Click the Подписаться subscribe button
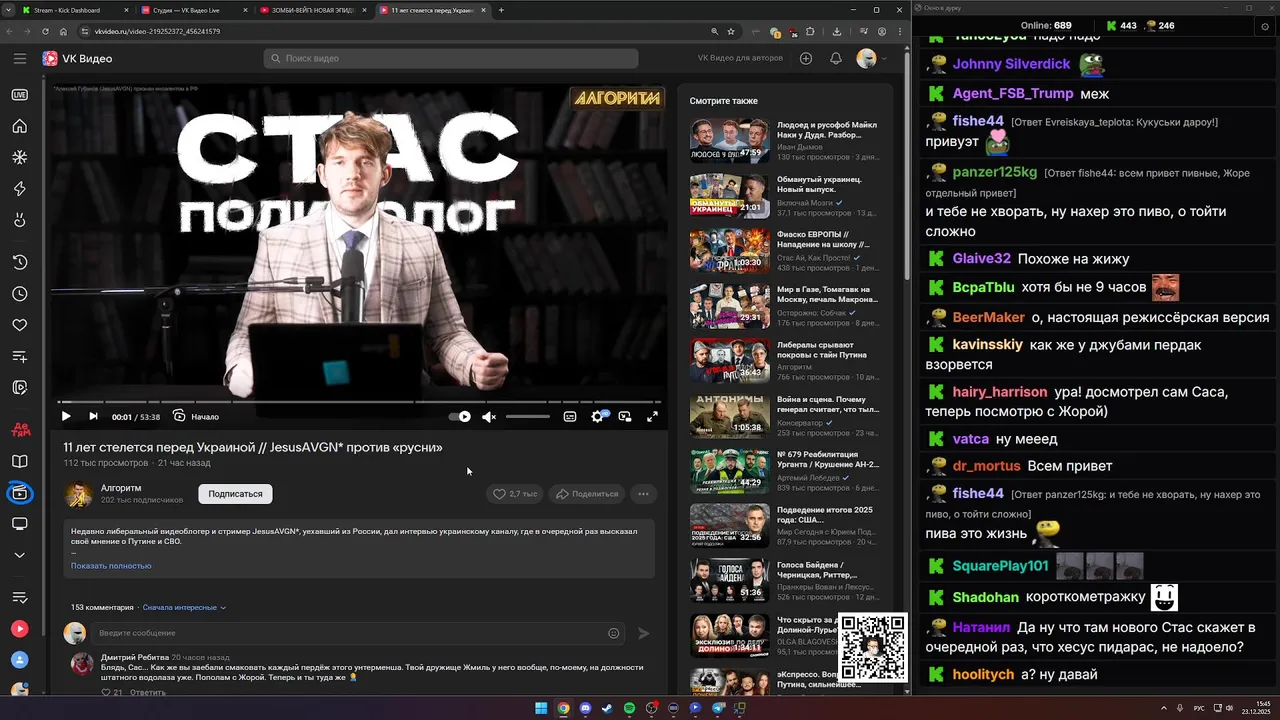The width and height of the screenshot is (1280, 720). coord(235,494)
